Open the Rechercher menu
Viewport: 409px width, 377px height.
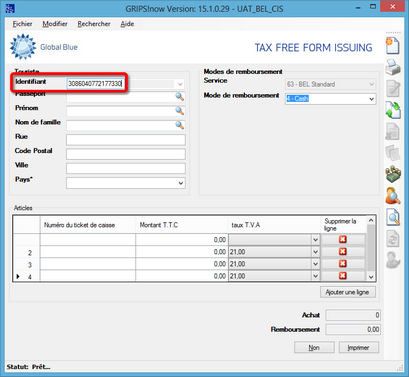[x=94, y=24]
